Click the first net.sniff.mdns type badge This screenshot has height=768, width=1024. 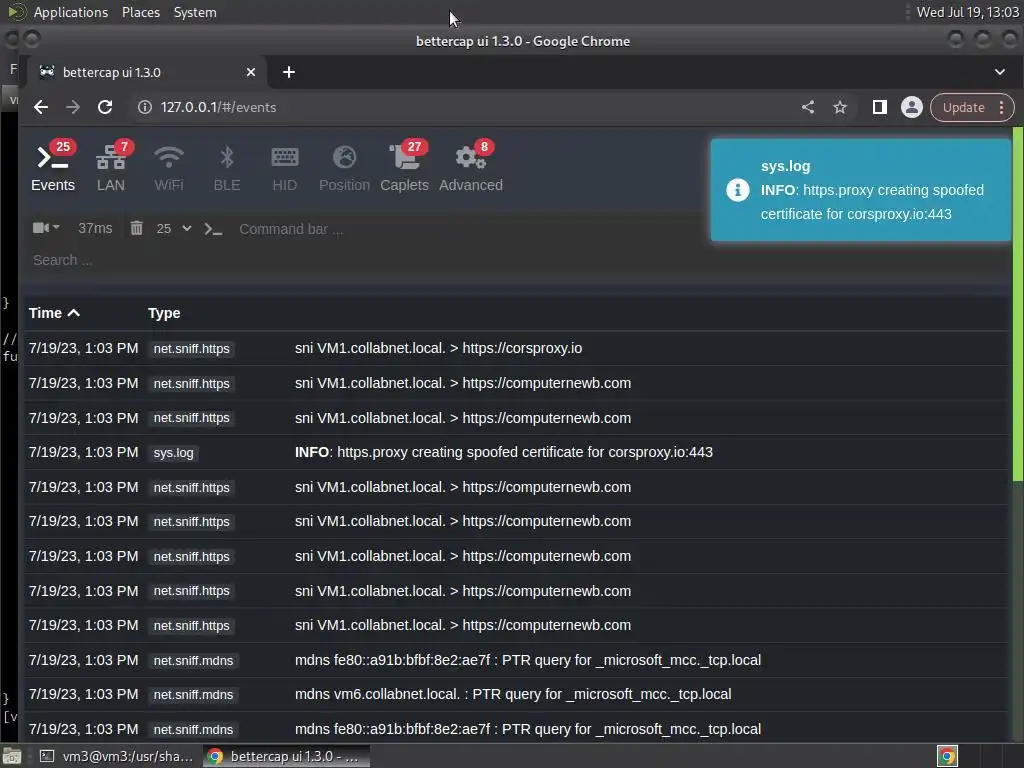[193, 660]
